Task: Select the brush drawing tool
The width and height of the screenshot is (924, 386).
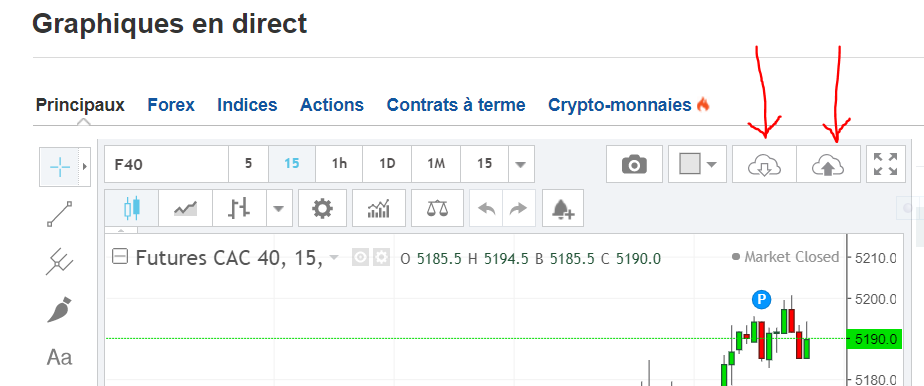Action: pos(60,309)
